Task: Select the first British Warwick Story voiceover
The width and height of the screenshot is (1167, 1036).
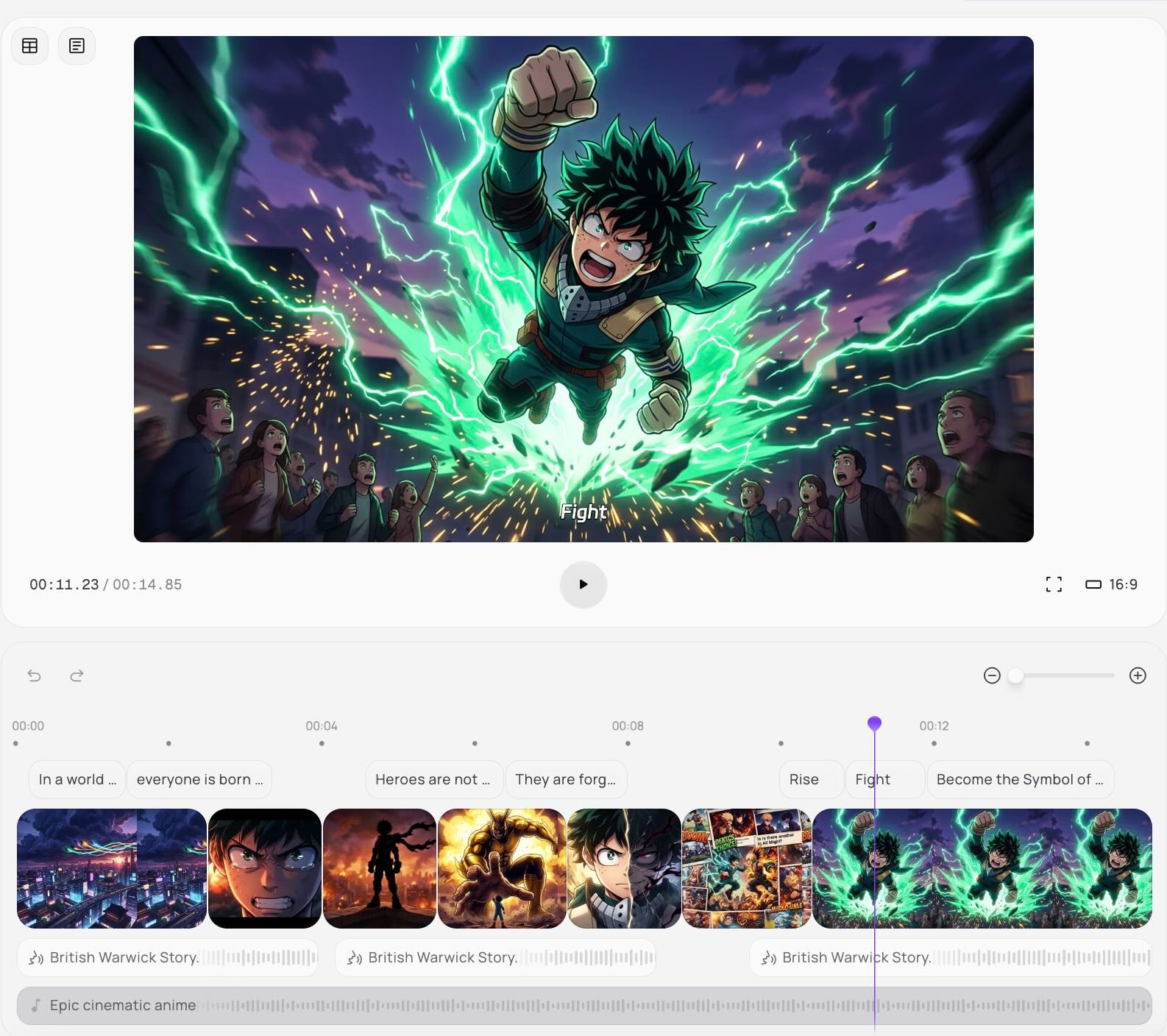Action: [168, 957]
